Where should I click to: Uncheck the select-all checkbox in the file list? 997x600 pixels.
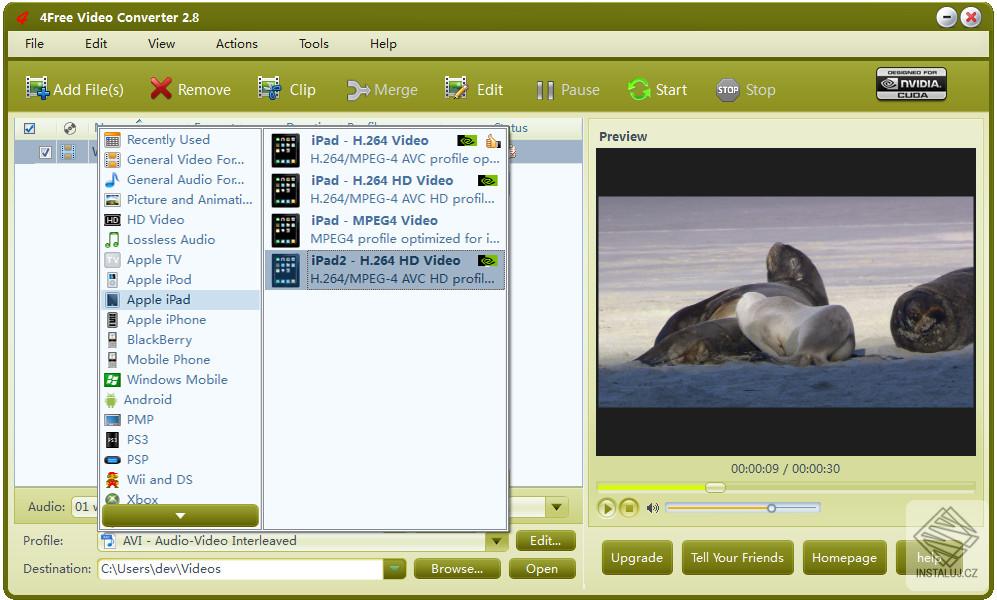pyautogui.click(x=28, y=128)
